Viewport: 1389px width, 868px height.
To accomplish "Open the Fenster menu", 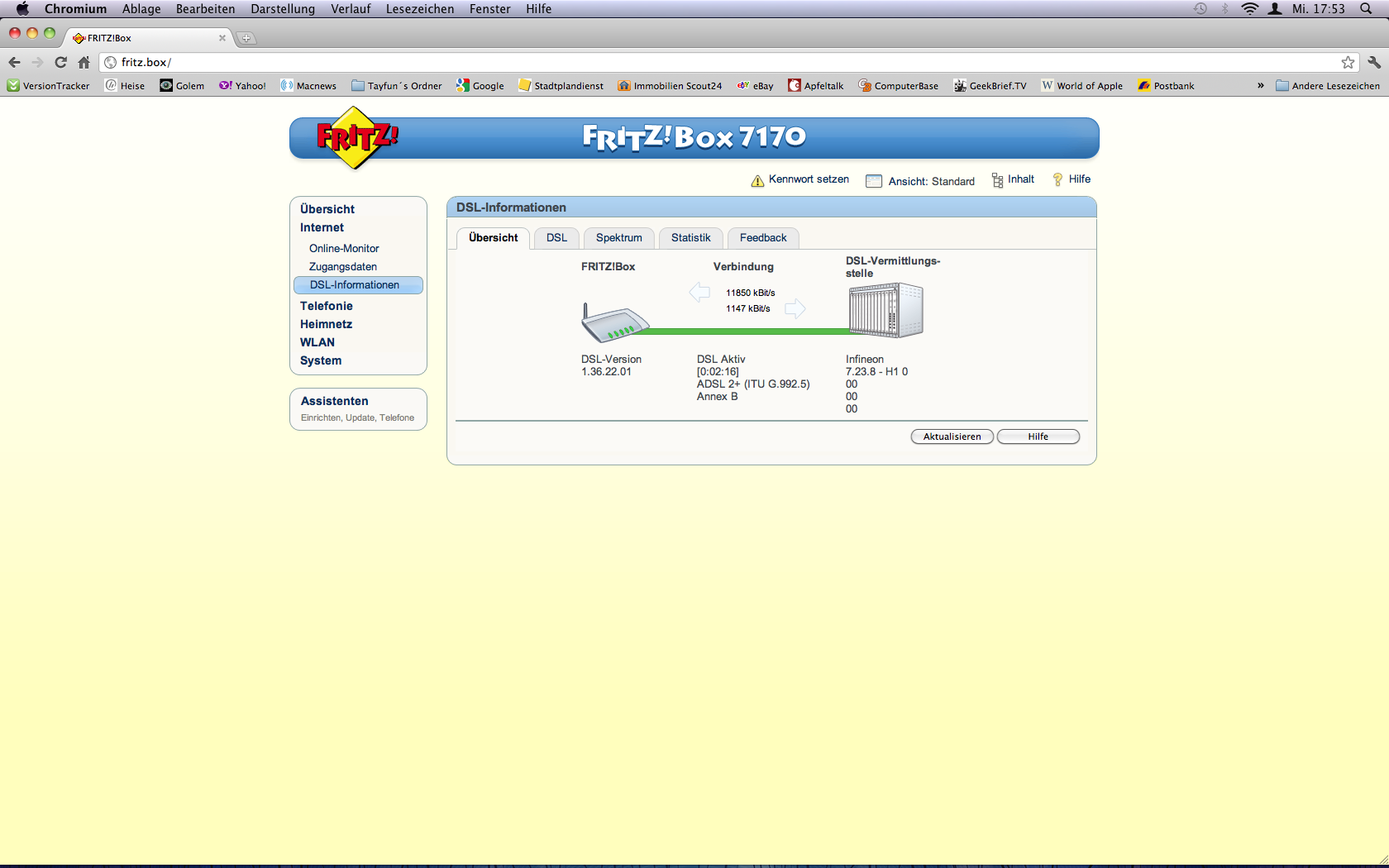I will [x=490, y=9].
